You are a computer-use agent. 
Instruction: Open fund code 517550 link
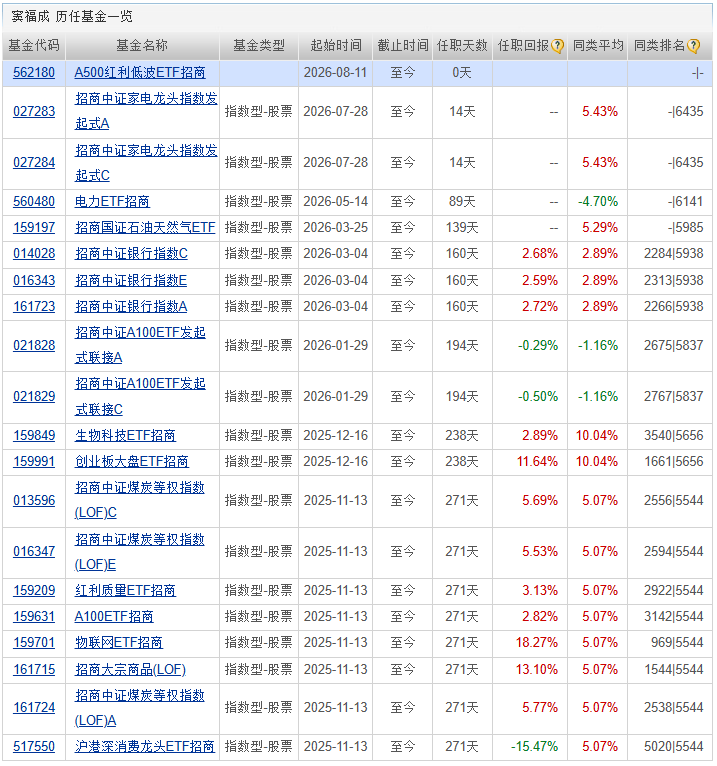tap(34, 747)
